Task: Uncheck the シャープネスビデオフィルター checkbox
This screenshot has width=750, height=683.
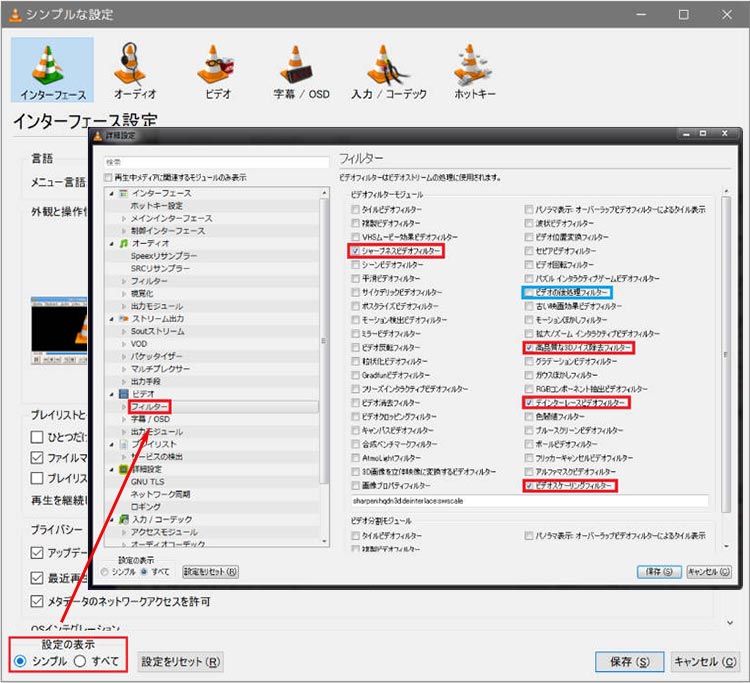Action: tap(355, 251)
